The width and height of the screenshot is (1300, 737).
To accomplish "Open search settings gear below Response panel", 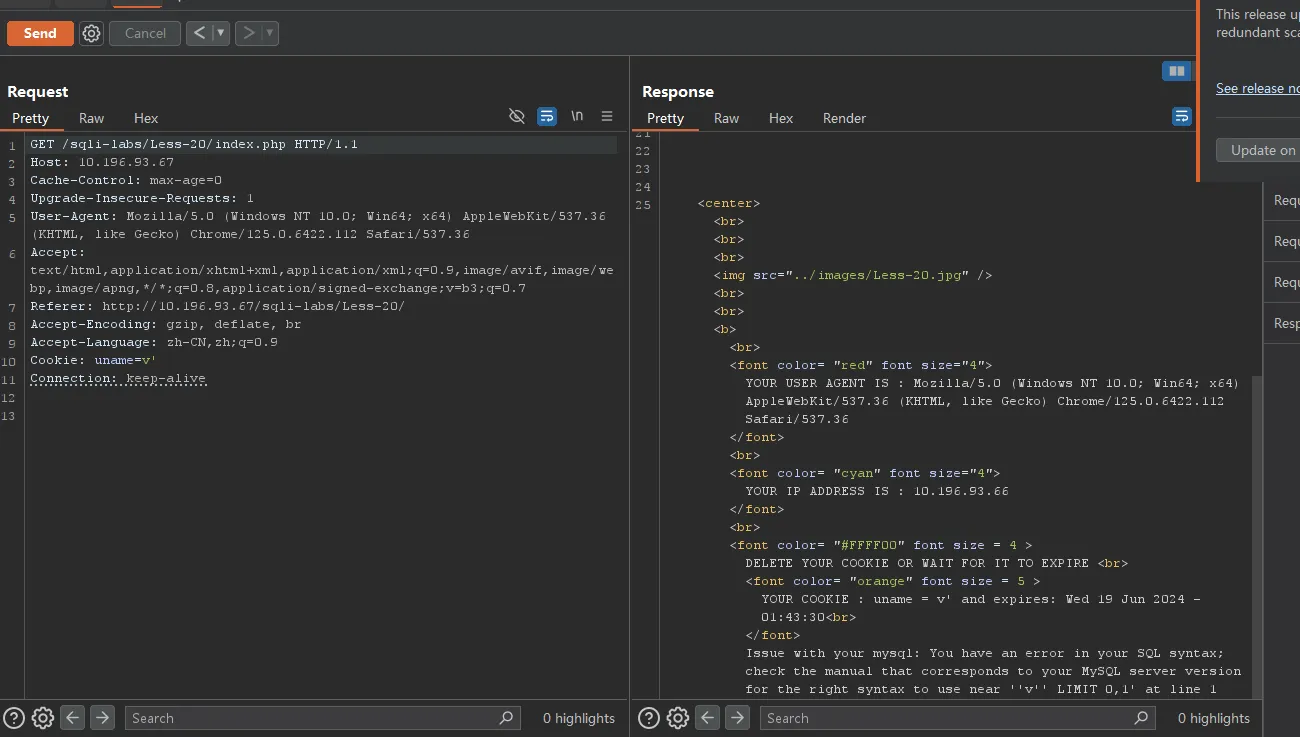I will (678, 717).
